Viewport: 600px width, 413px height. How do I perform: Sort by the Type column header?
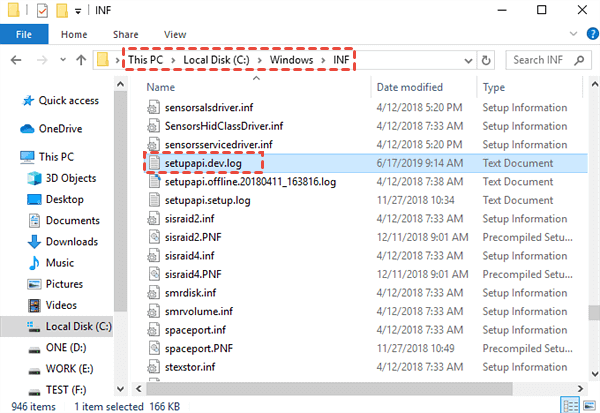pos(494,88)
